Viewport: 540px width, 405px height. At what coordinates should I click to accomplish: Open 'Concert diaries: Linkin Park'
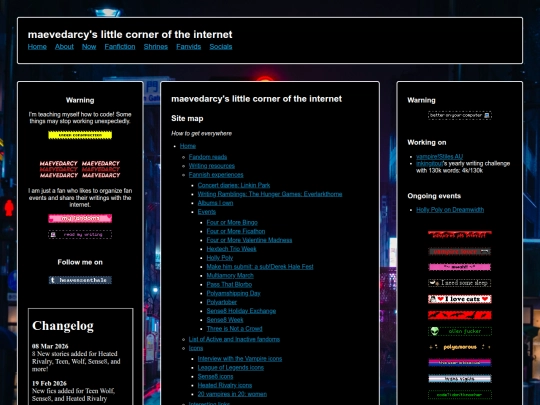point(234,185)
